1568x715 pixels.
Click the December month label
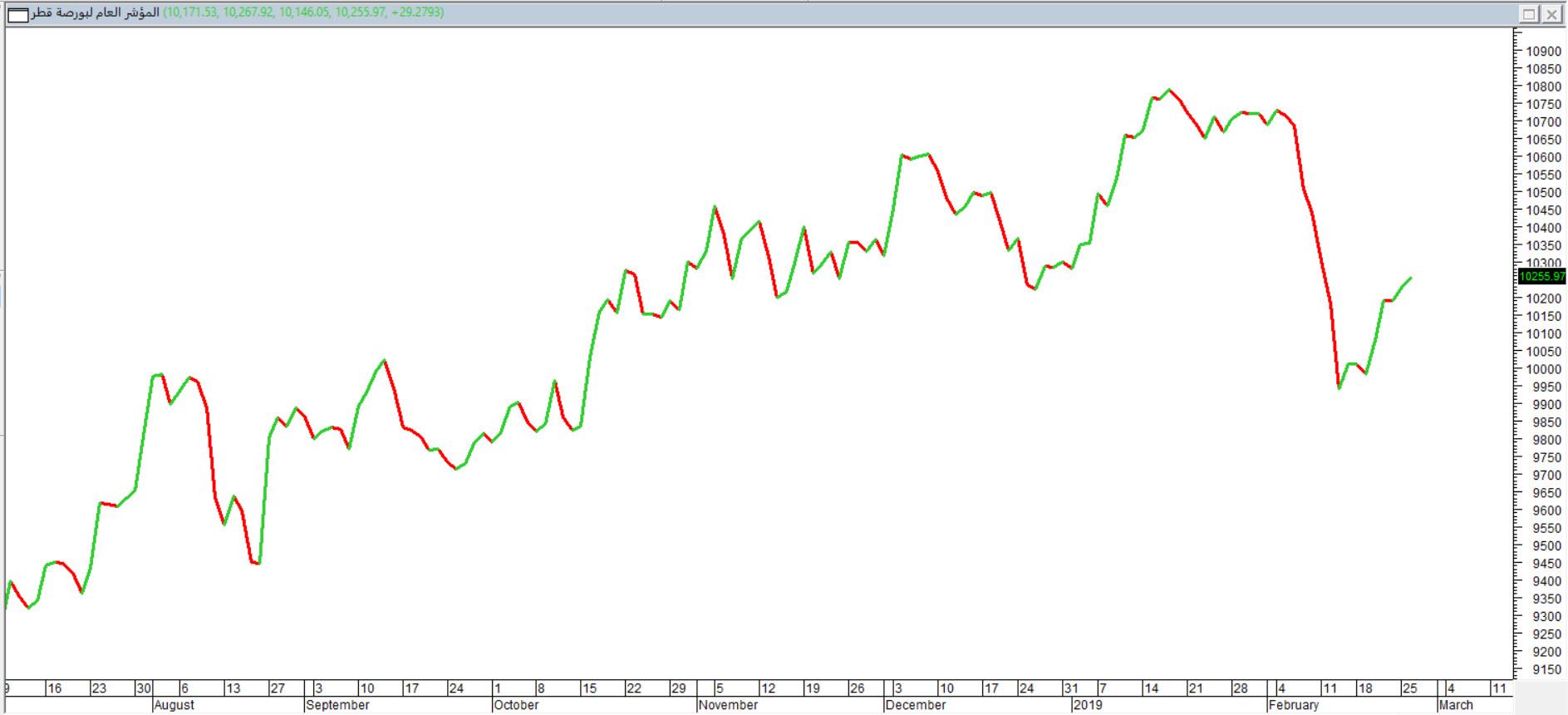[916, 705]
